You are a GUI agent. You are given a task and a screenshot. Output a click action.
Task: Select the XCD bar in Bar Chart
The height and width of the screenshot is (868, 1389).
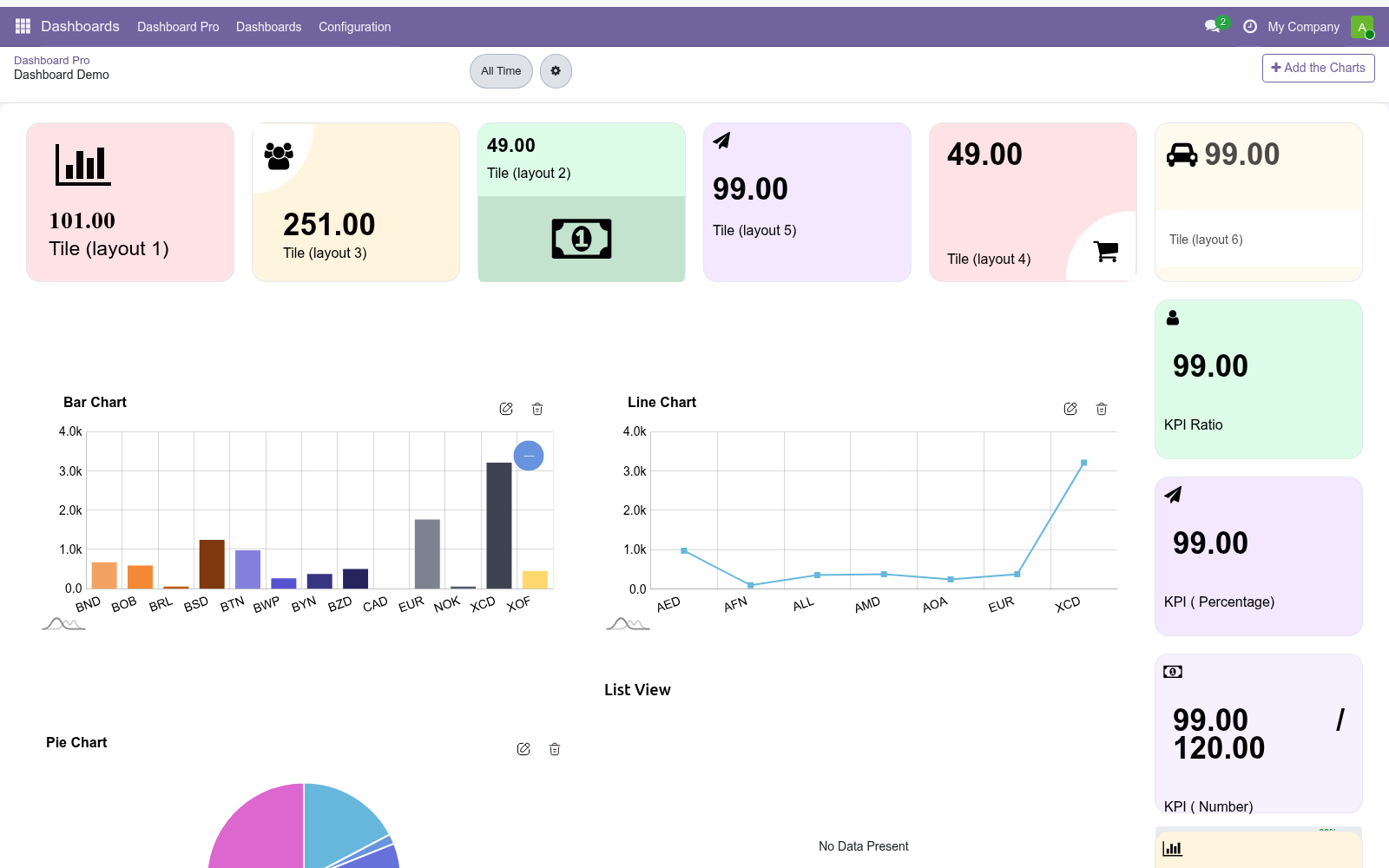(x=499, y=525)
